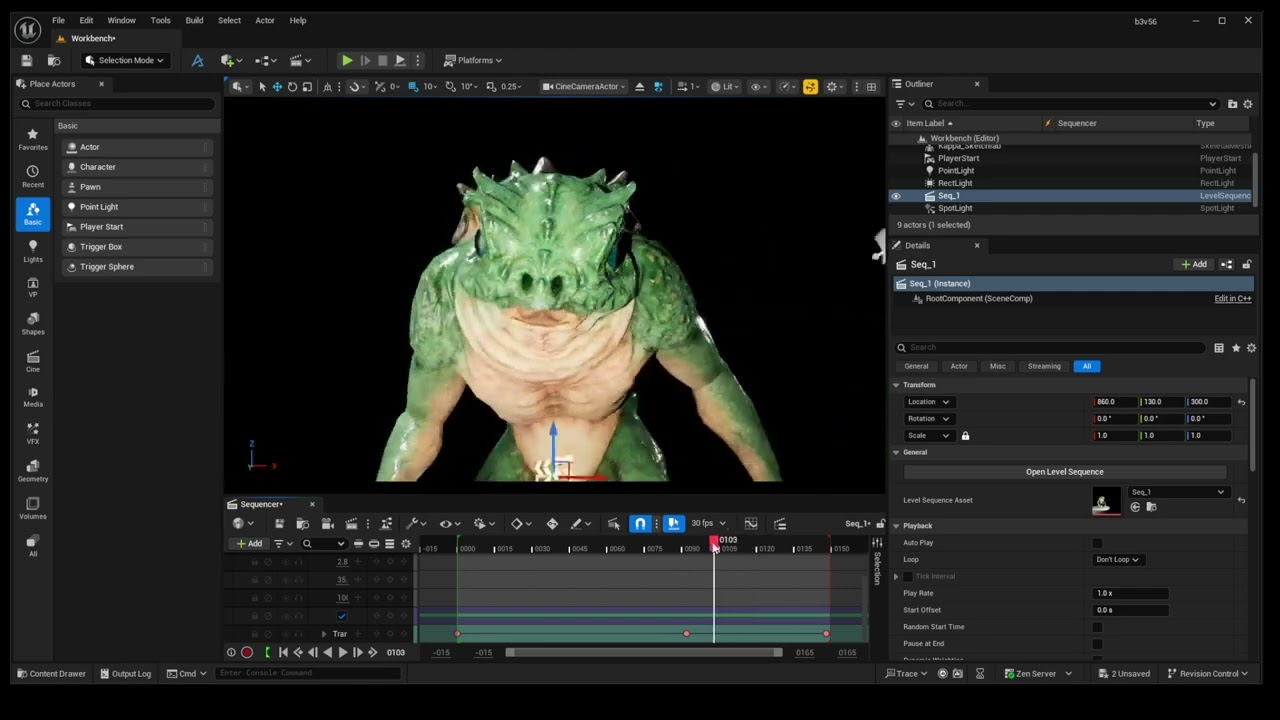Screen dimensions: 1280x720
Task: Switch to Streaming filter tab in Details
Action: [x=1044, y=366]
